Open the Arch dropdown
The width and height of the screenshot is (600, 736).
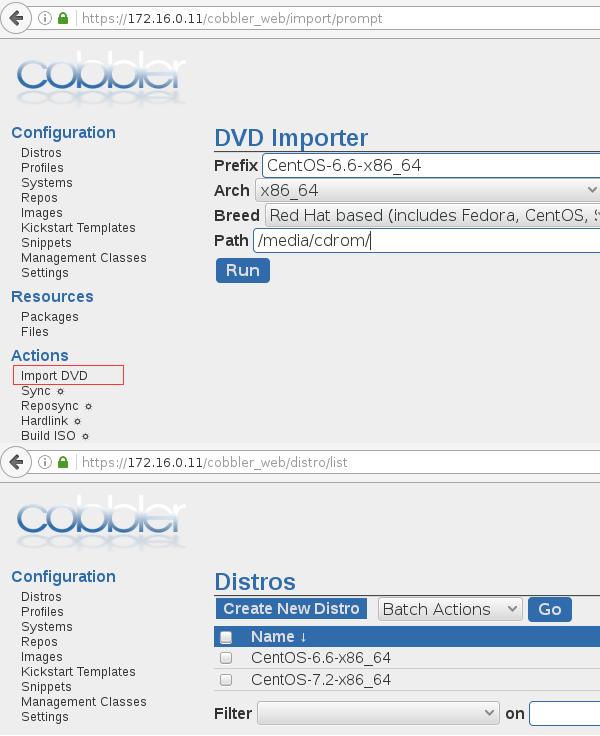click(x=427, y=190)
